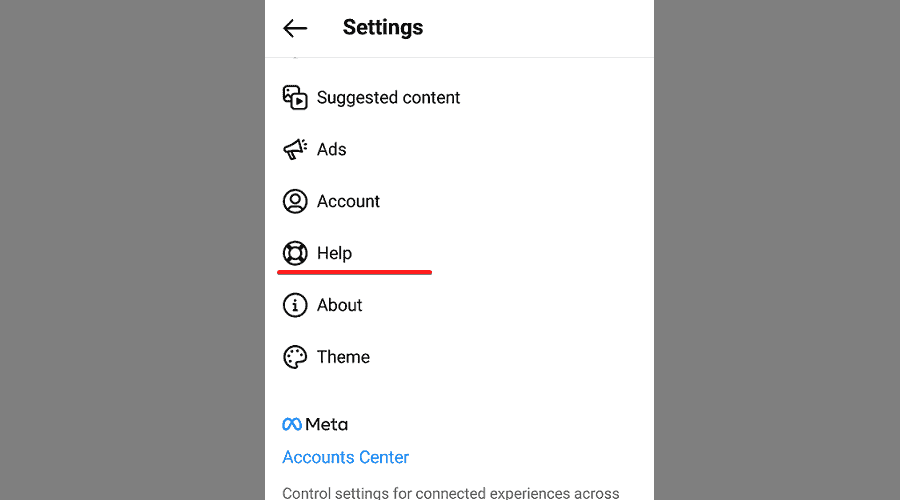Click the Meta logo icon
The width and height of the screenshot is (900, 500).
(x=292, y=424)
